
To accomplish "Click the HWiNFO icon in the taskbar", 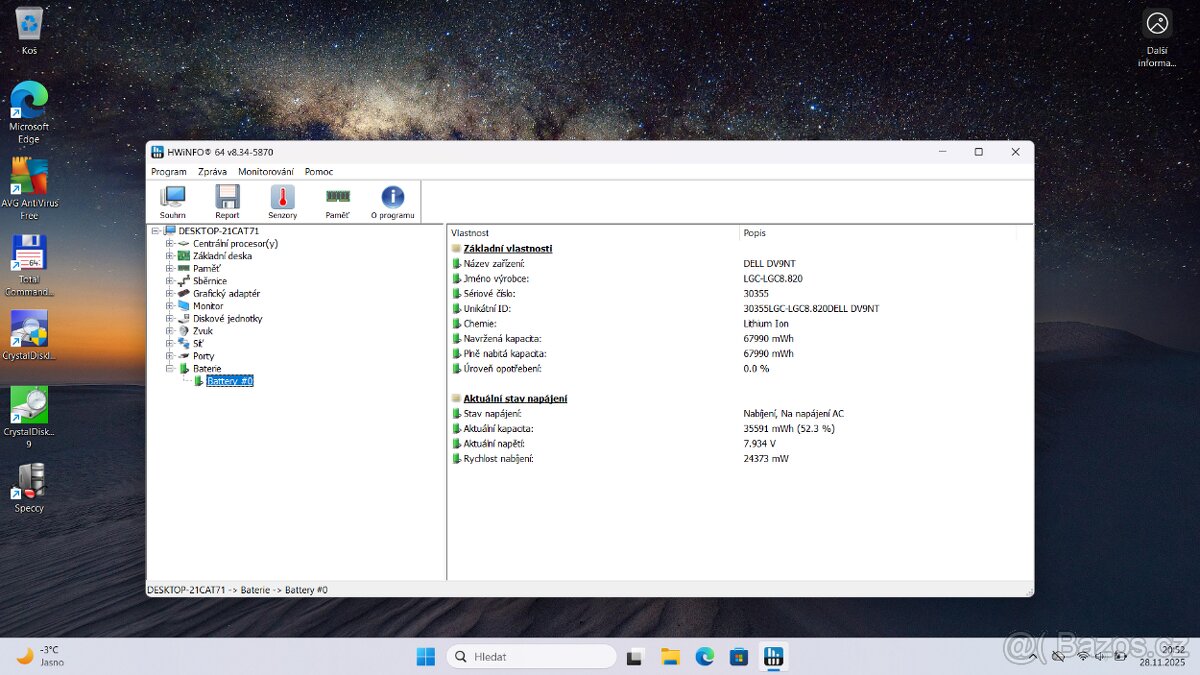I will coord(773,656).
